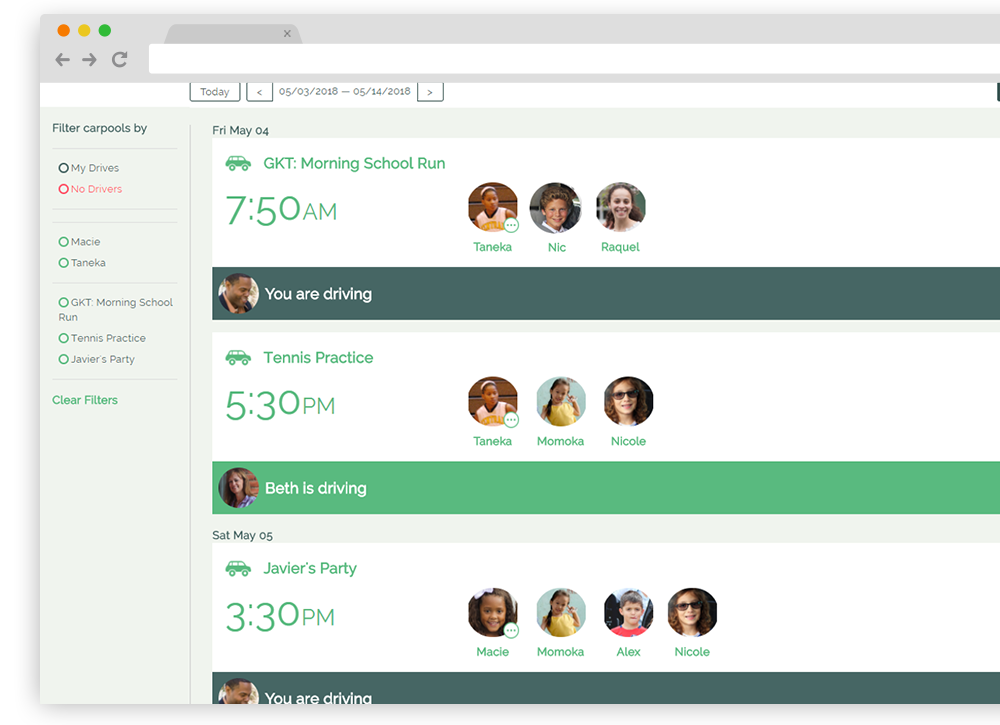Expand the ellipsis badge on Macie's avatar
The image size is (1000, 725).
point(509,631)
